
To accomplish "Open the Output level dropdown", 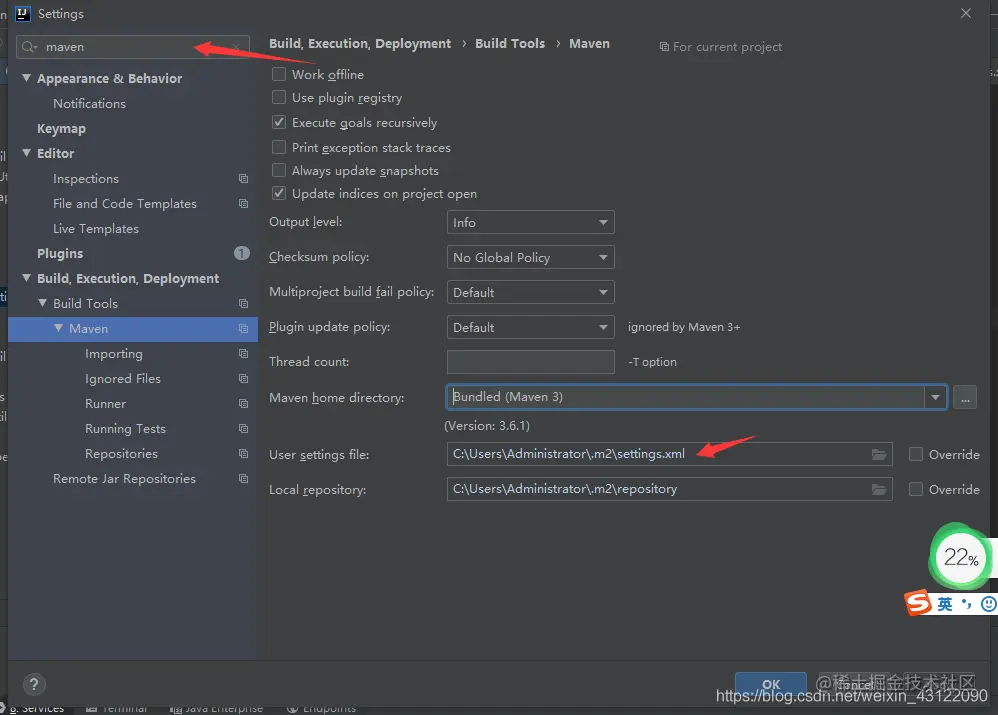I will coord(530,222).
